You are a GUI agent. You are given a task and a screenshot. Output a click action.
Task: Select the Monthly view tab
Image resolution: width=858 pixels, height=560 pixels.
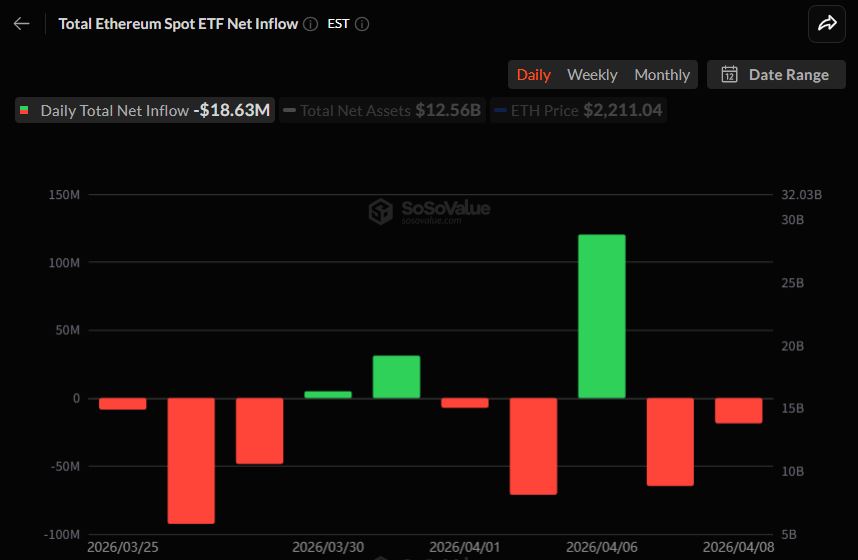pos(662,75)
